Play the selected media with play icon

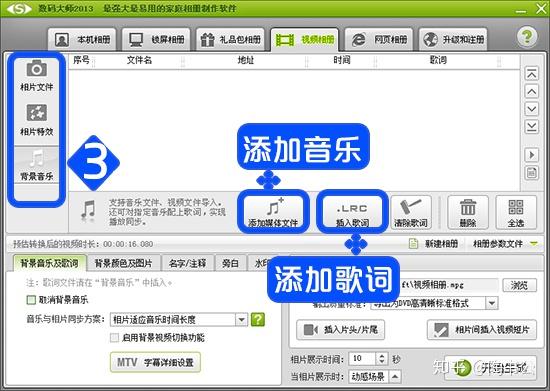pos(532,155)
